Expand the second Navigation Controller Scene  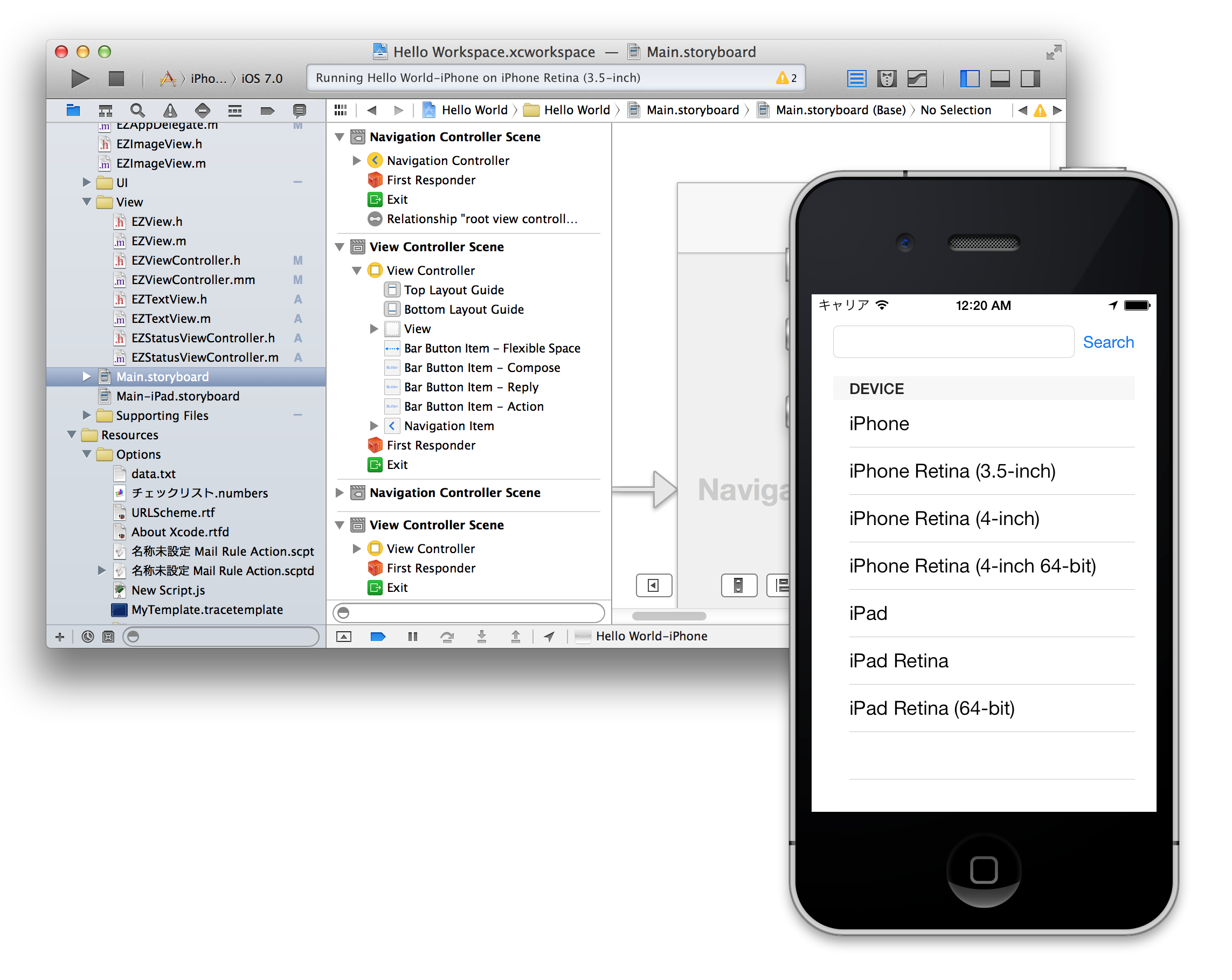tap(340, 493)
